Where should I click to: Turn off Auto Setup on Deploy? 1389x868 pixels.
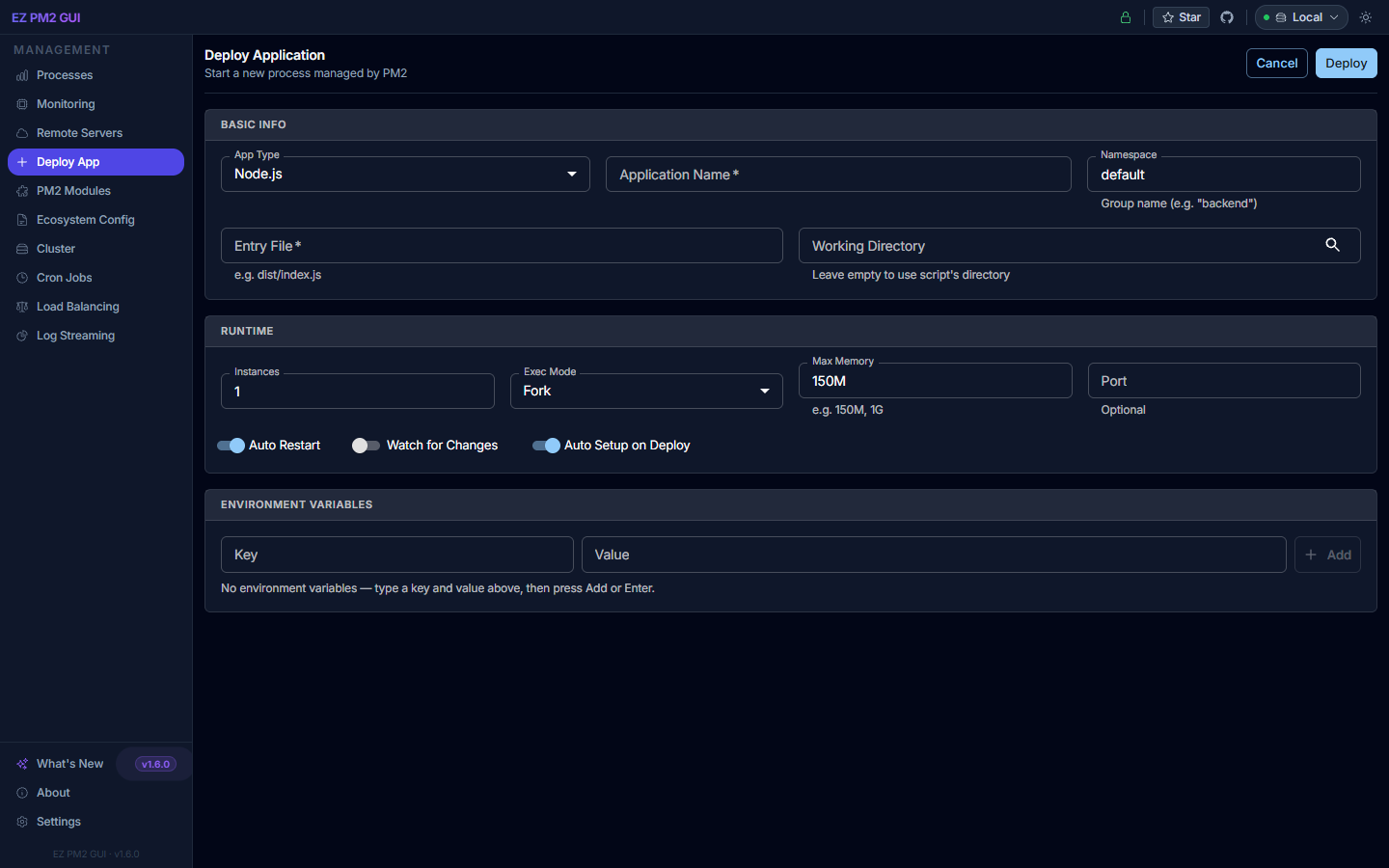(547, 446)
